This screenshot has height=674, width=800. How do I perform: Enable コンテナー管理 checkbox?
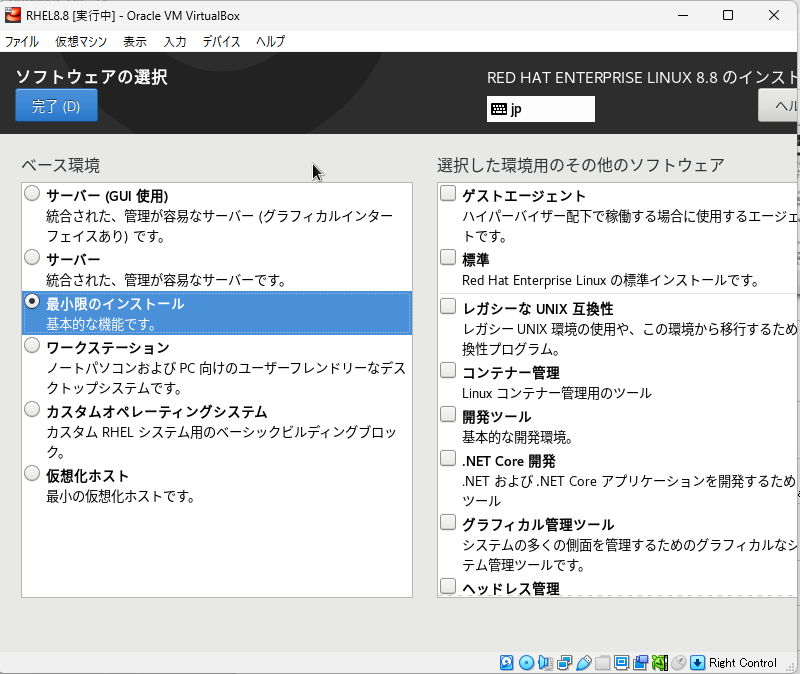448,370
